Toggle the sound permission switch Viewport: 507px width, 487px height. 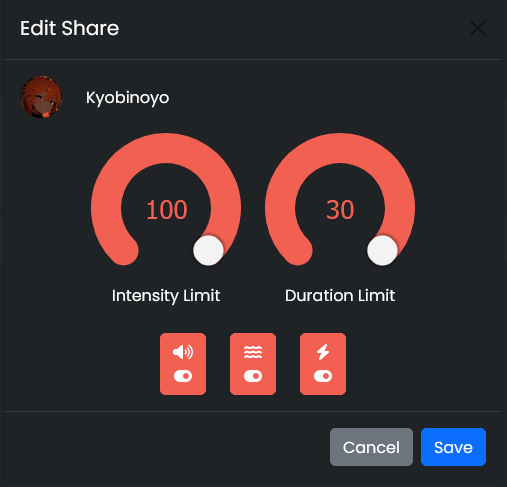183,376
